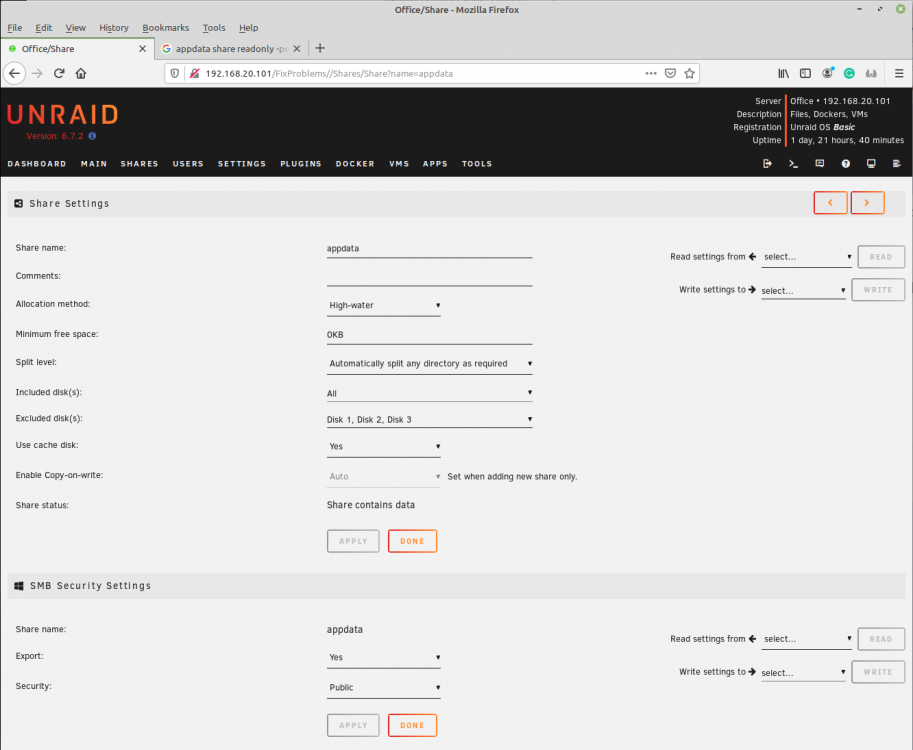This screenshot has height=750, width=913.
Task: Go to Unraid DASHBOARD page
Action: (37, 164)
